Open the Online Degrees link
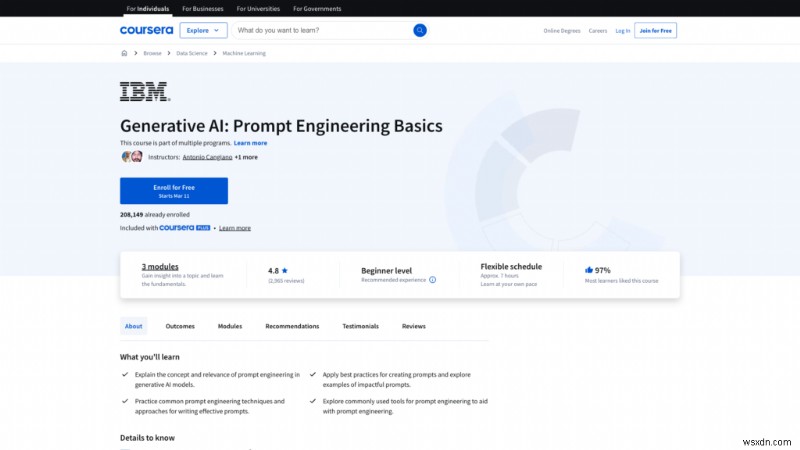Viewport: 800px width, 450px height. [562, 31]
